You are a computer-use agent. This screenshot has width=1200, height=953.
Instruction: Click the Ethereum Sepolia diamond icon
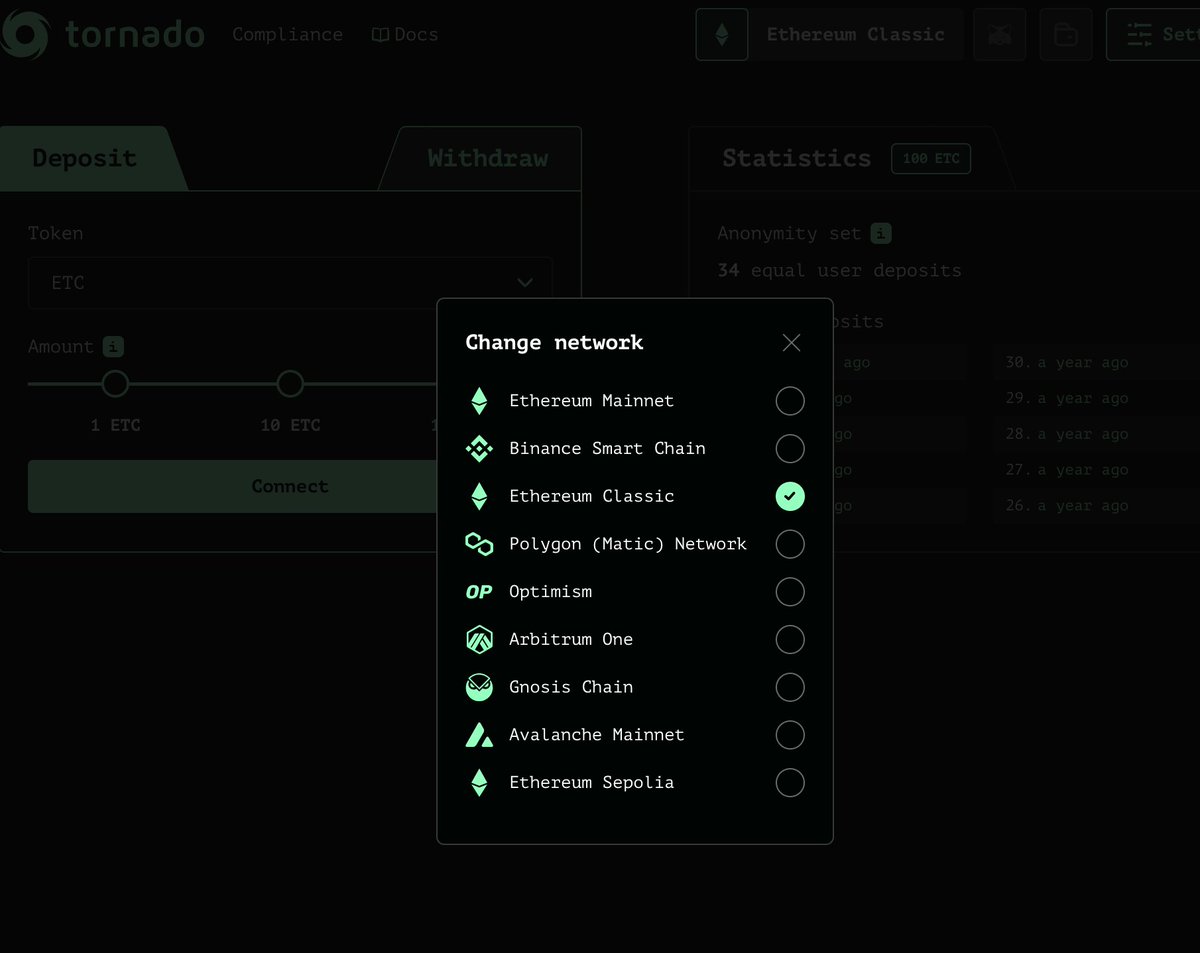479,783
